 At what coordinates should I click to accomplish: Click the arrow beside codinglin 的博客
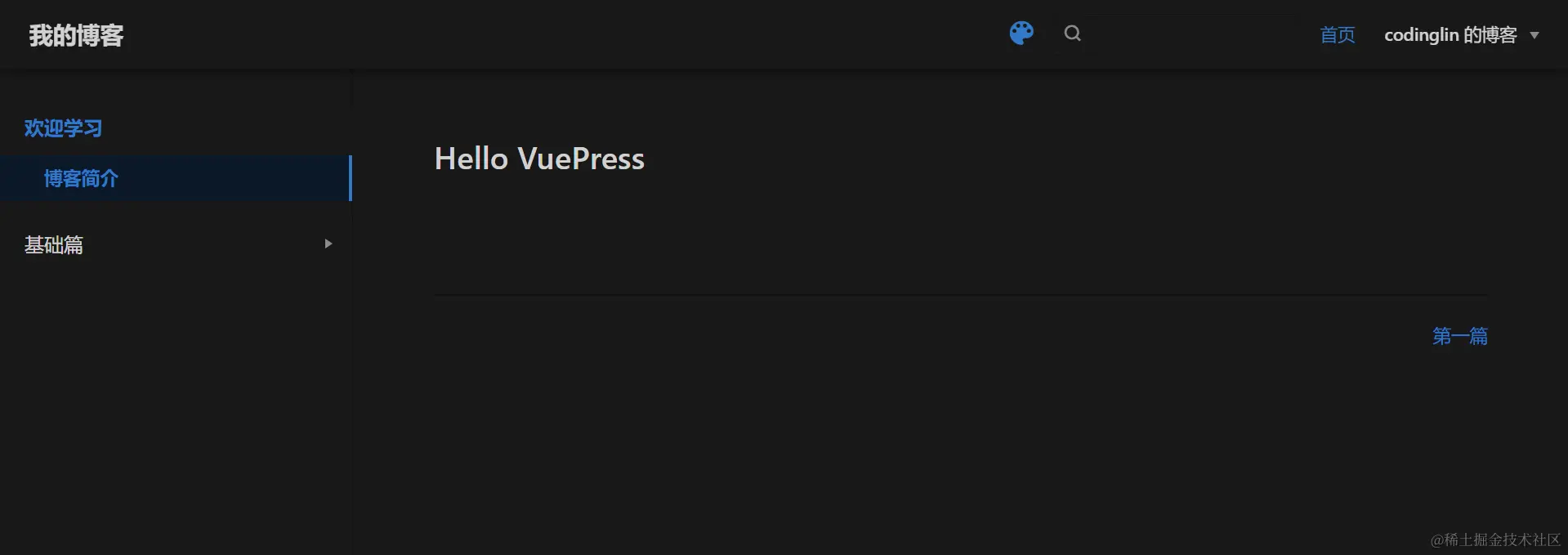[1534, 35]
